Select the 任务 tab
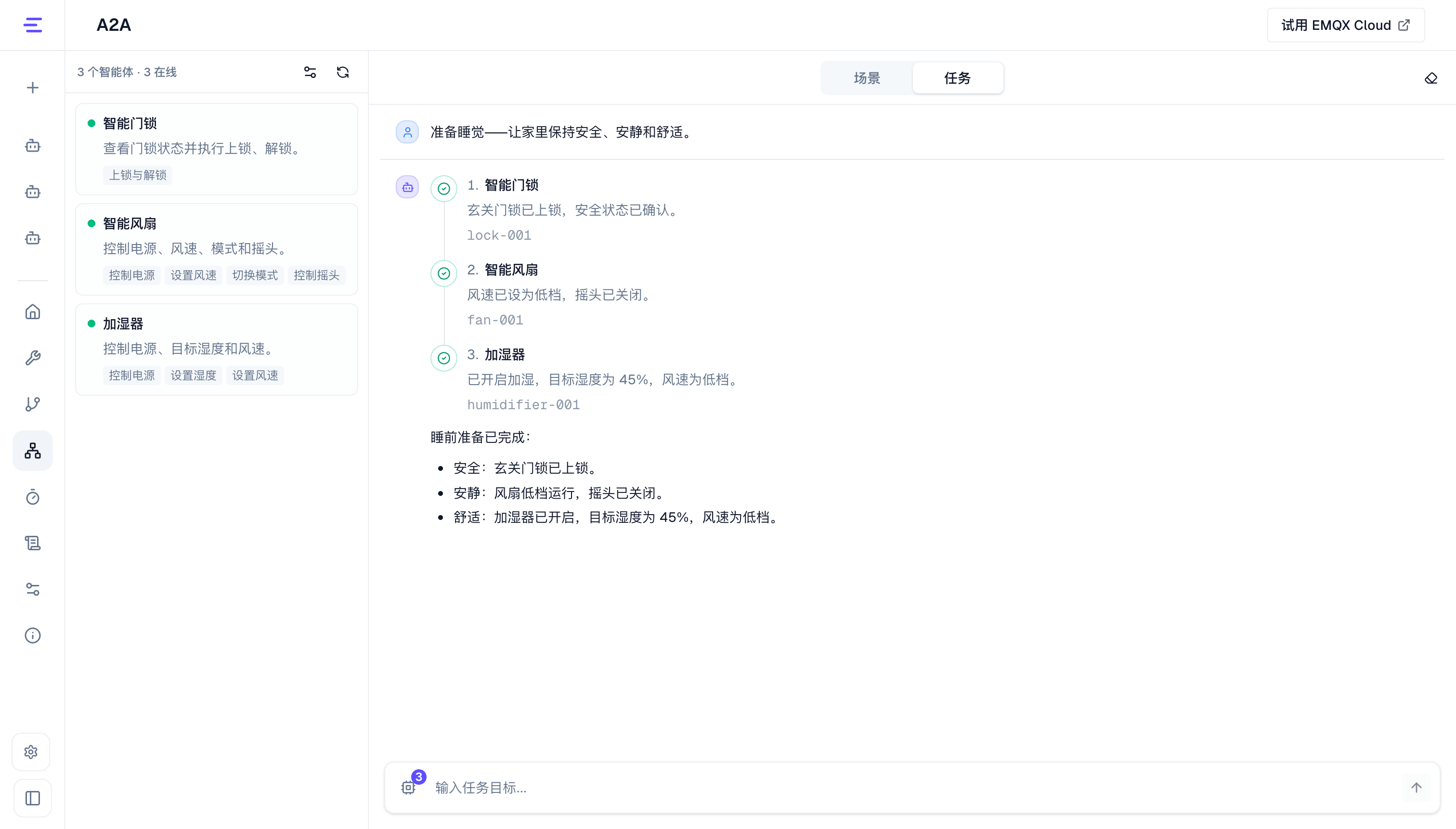1456x829 pixels. 957,78
